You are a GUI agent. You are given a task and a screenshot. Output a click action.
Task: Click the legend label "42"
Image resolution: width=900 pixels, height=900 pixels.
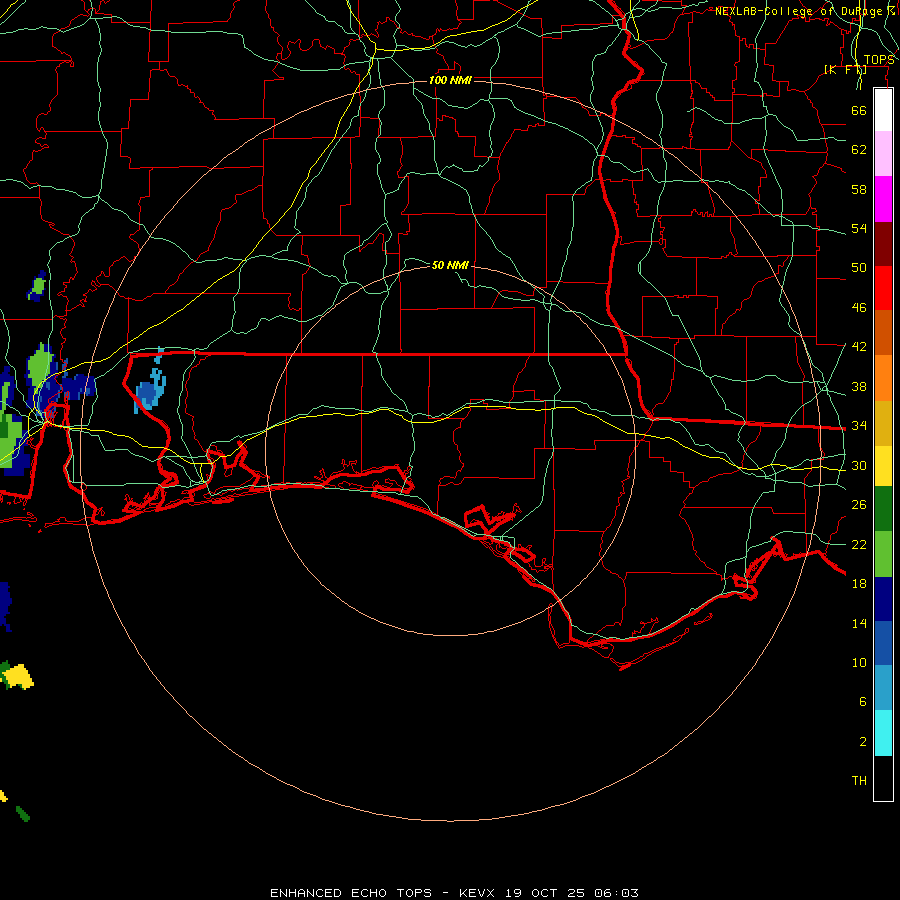859,347
